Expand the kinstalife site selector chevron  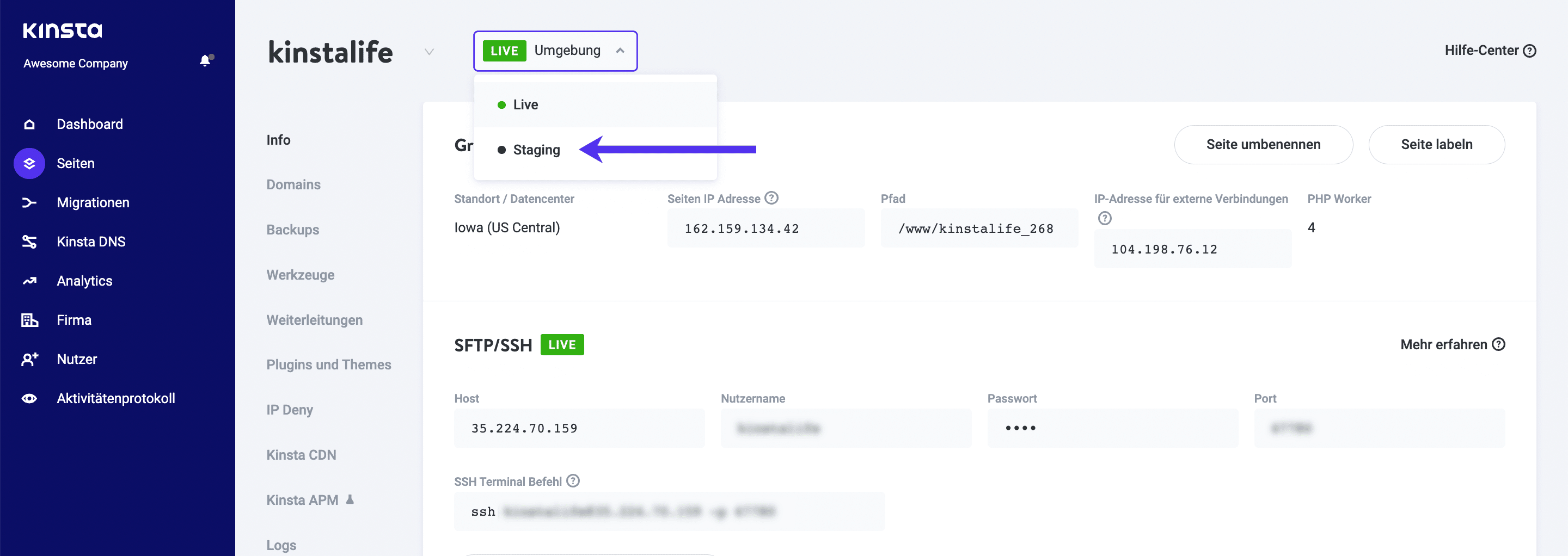(x=429, y=52)
